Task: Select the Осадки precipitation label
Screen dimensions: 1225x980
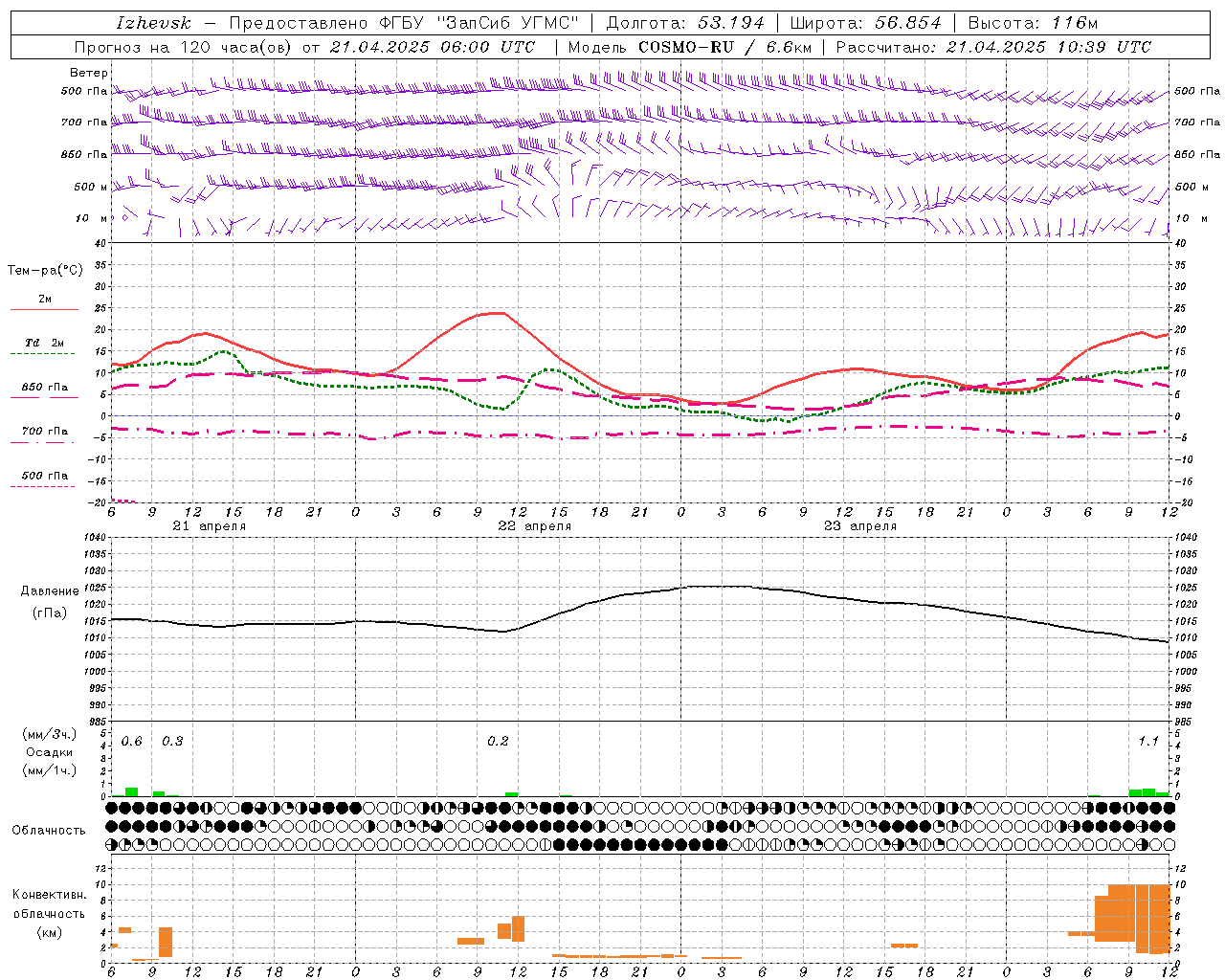Action: coord(50,752)
